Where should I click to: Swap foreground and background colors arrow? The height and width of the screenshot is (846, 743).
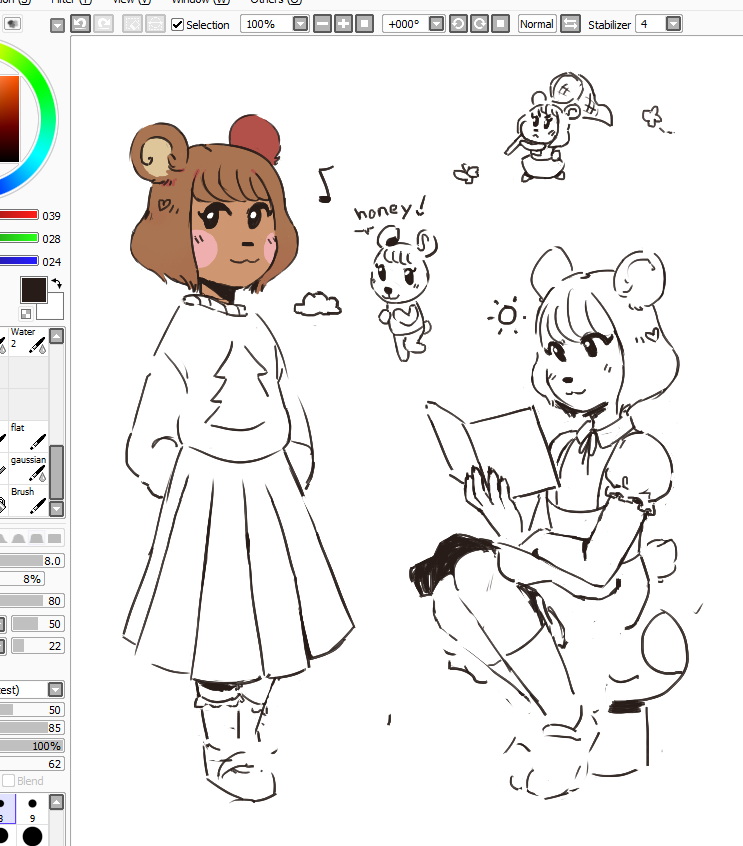pos(57,283)
